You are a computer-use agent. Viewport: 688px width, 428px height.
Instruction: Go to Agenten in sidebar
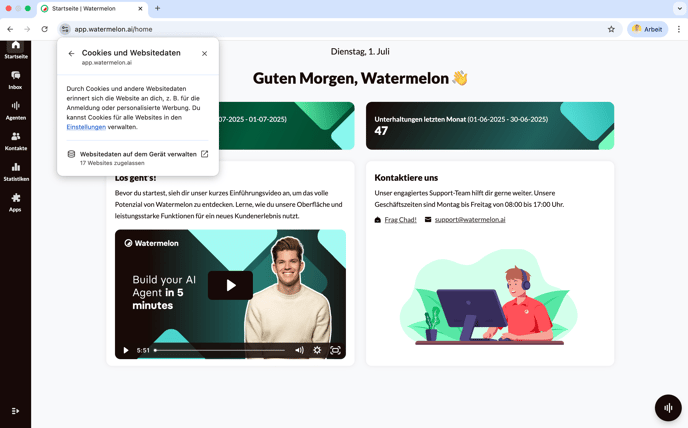(15, 111)
